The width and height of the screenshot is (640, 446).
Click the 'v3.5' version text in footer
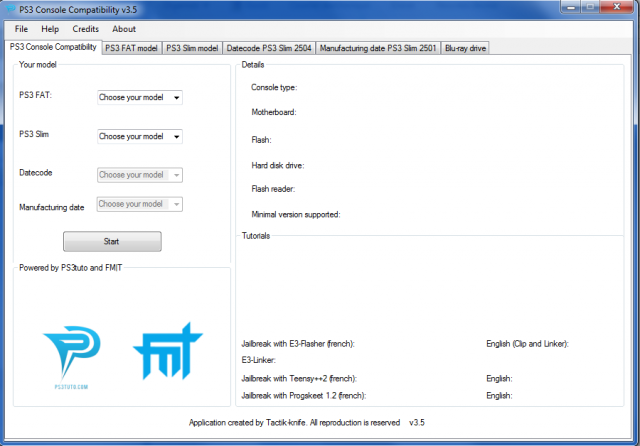[417, 422]
